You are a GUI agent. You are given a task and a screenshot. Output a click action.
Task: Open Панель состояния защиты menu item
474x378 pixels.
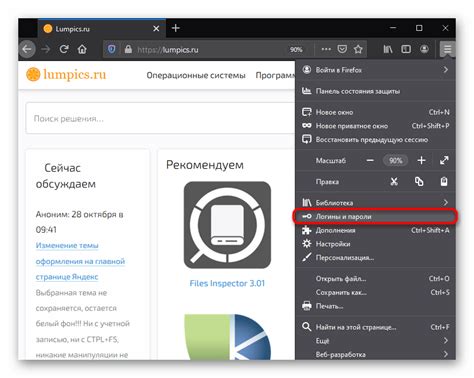click(x=375, y=91)
